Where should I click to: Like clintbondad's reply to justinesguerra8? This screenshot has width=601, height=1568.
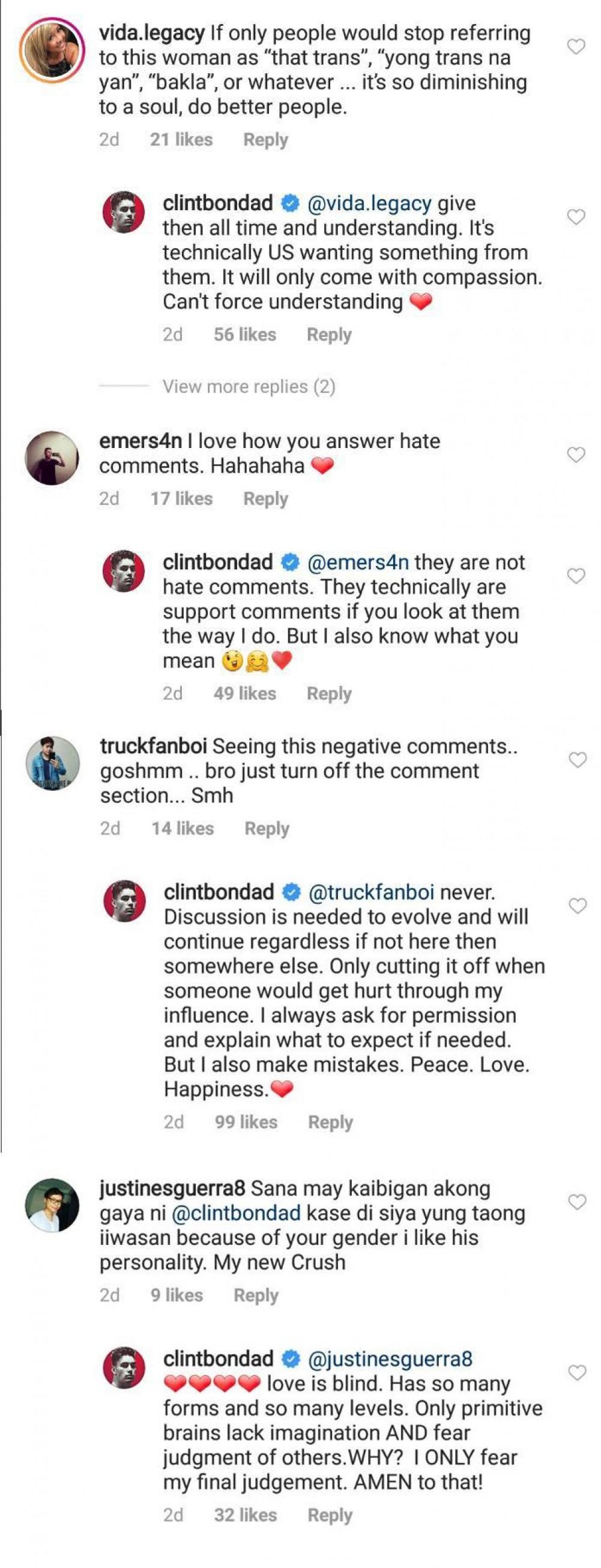click(576, 1373)
